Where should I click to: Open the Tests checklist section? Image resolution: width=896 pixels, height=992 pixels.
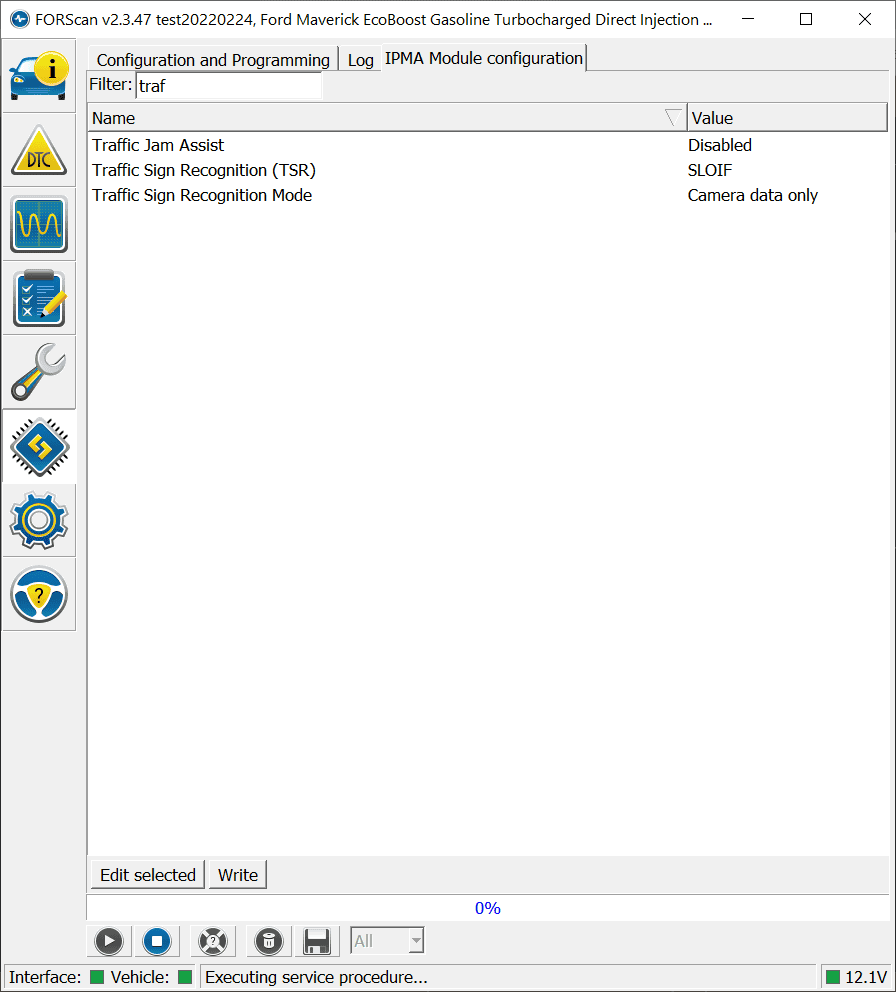pos(39,299)
